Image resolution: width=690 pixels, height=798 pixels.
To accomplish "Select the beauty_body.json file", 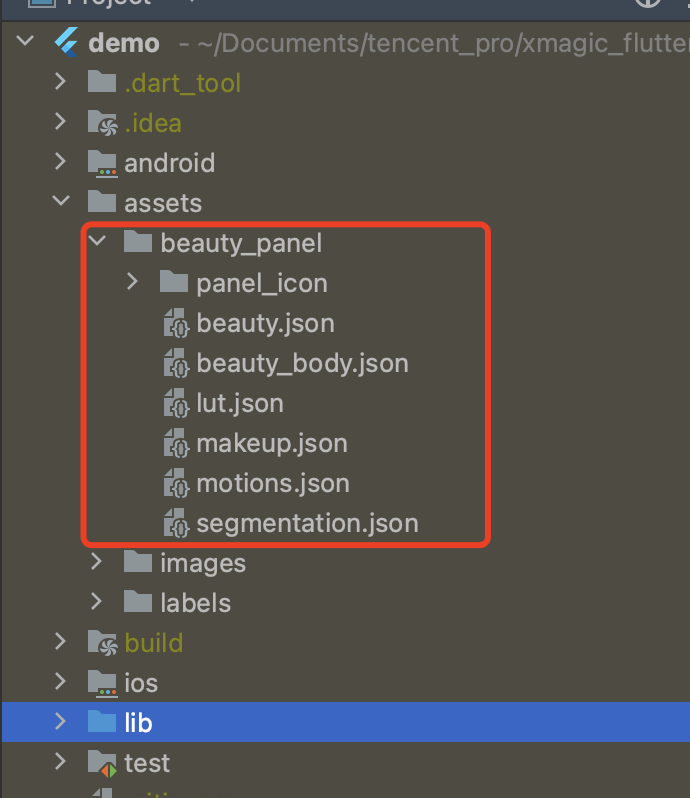I will (x=302, y=363).
